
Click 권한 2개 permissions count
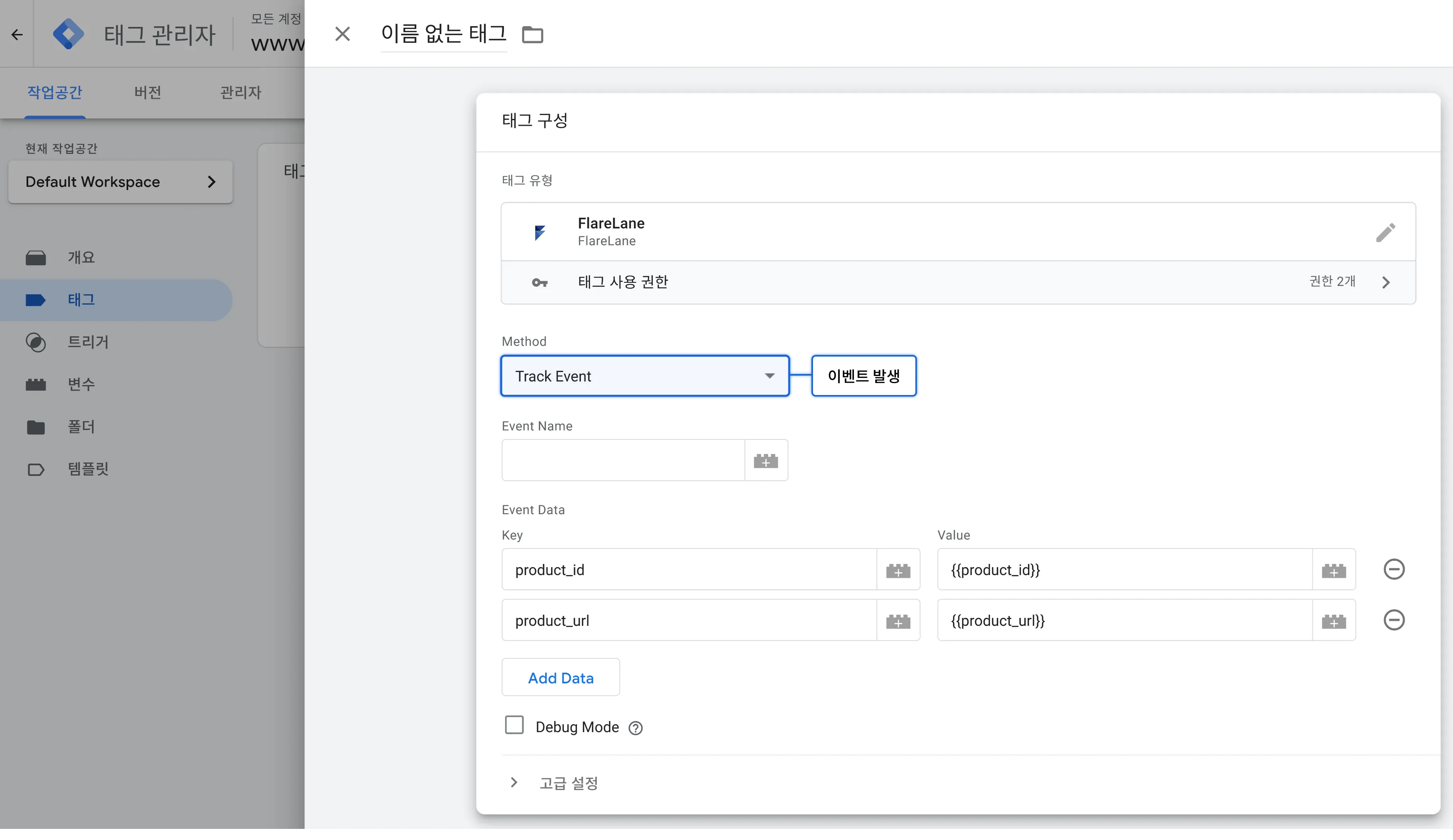1332,281
